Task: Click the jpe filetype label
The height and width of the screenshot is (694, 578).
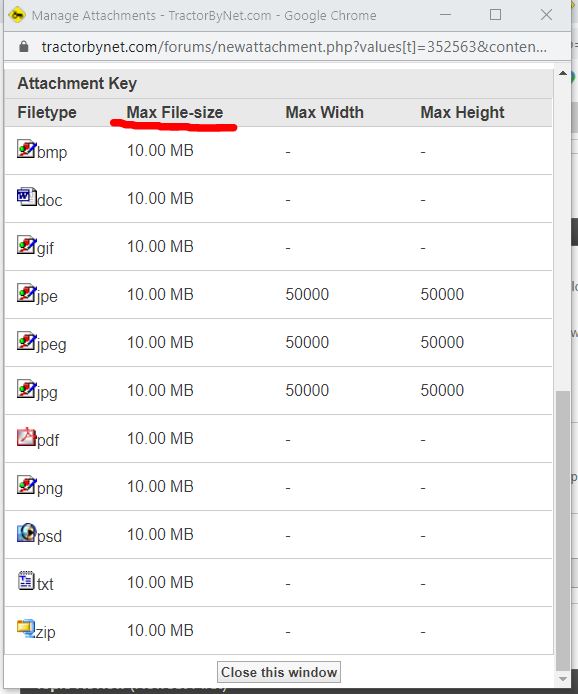Action: pyautogui.click(x=47, y=296)
